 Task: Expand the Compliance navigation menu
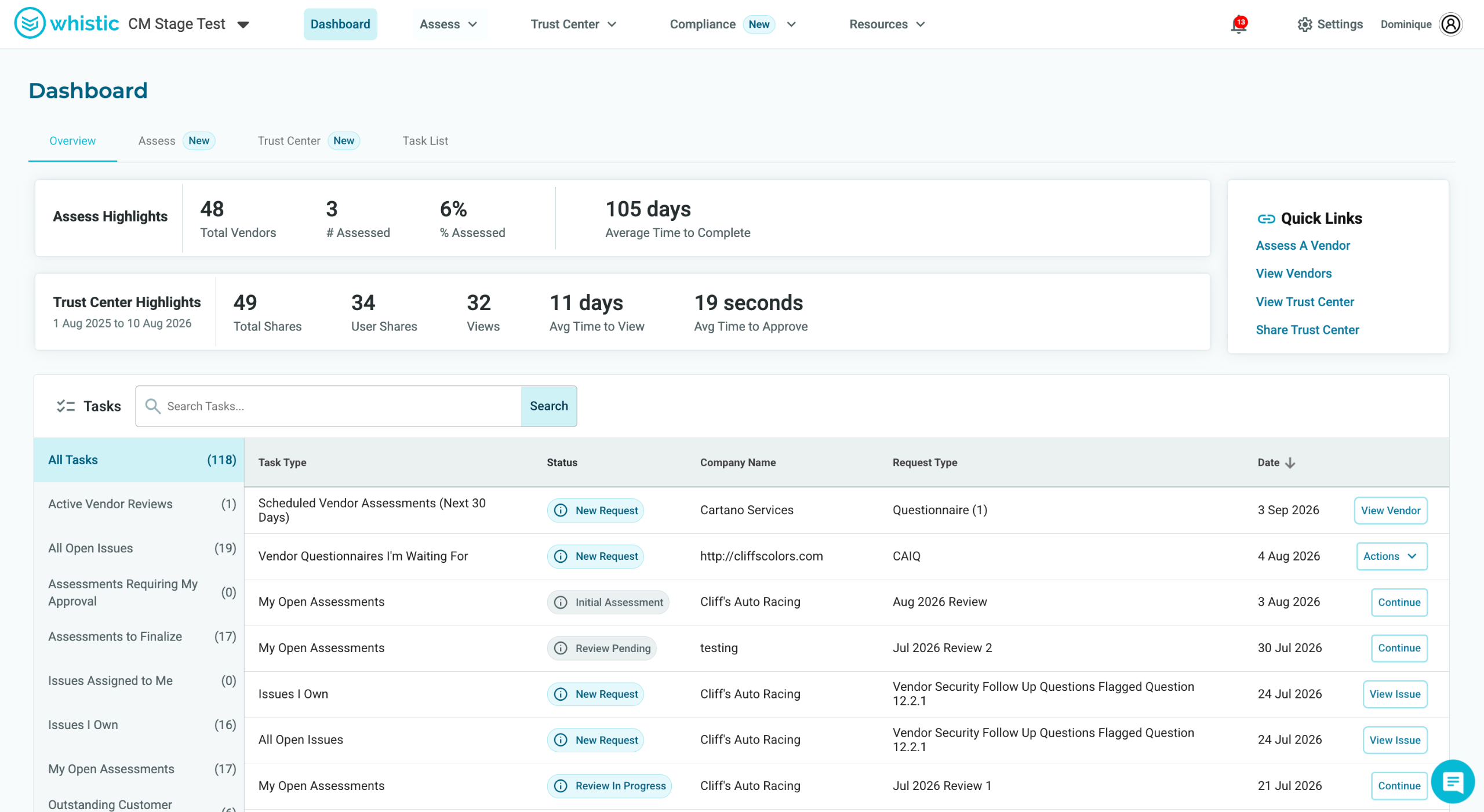733,24
